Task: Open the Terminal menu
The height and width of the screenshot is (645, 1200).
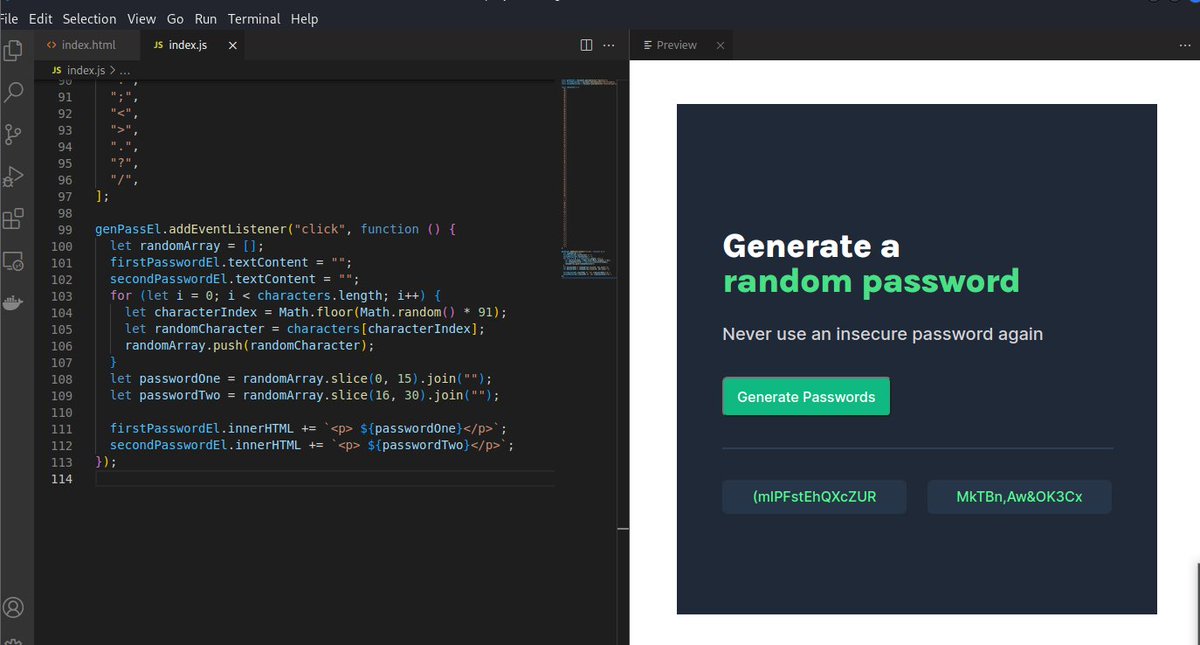Action: [254, 19]
